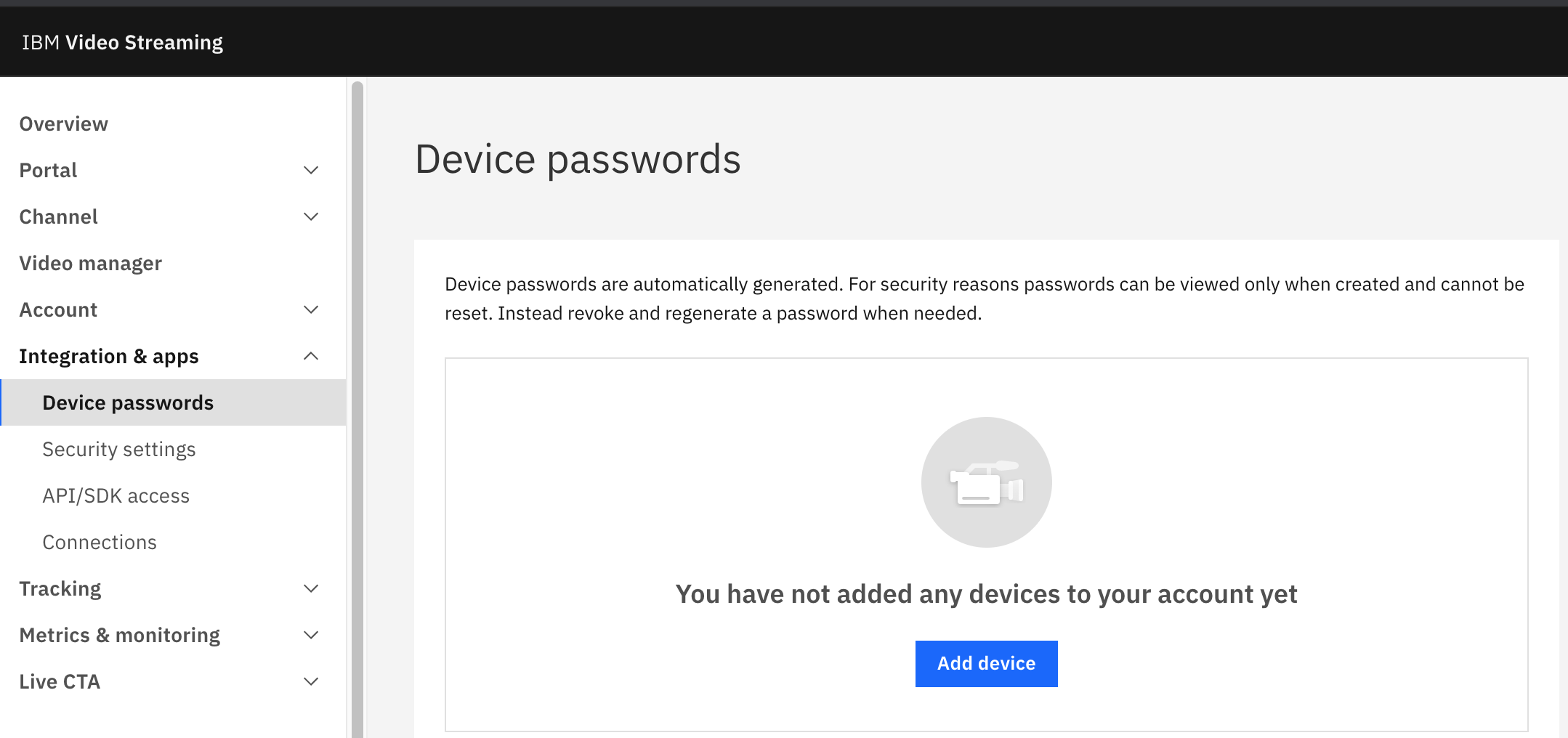Open Video manager in sidebar
Screen dimensions: 1568x738
(x=91, y=263)
